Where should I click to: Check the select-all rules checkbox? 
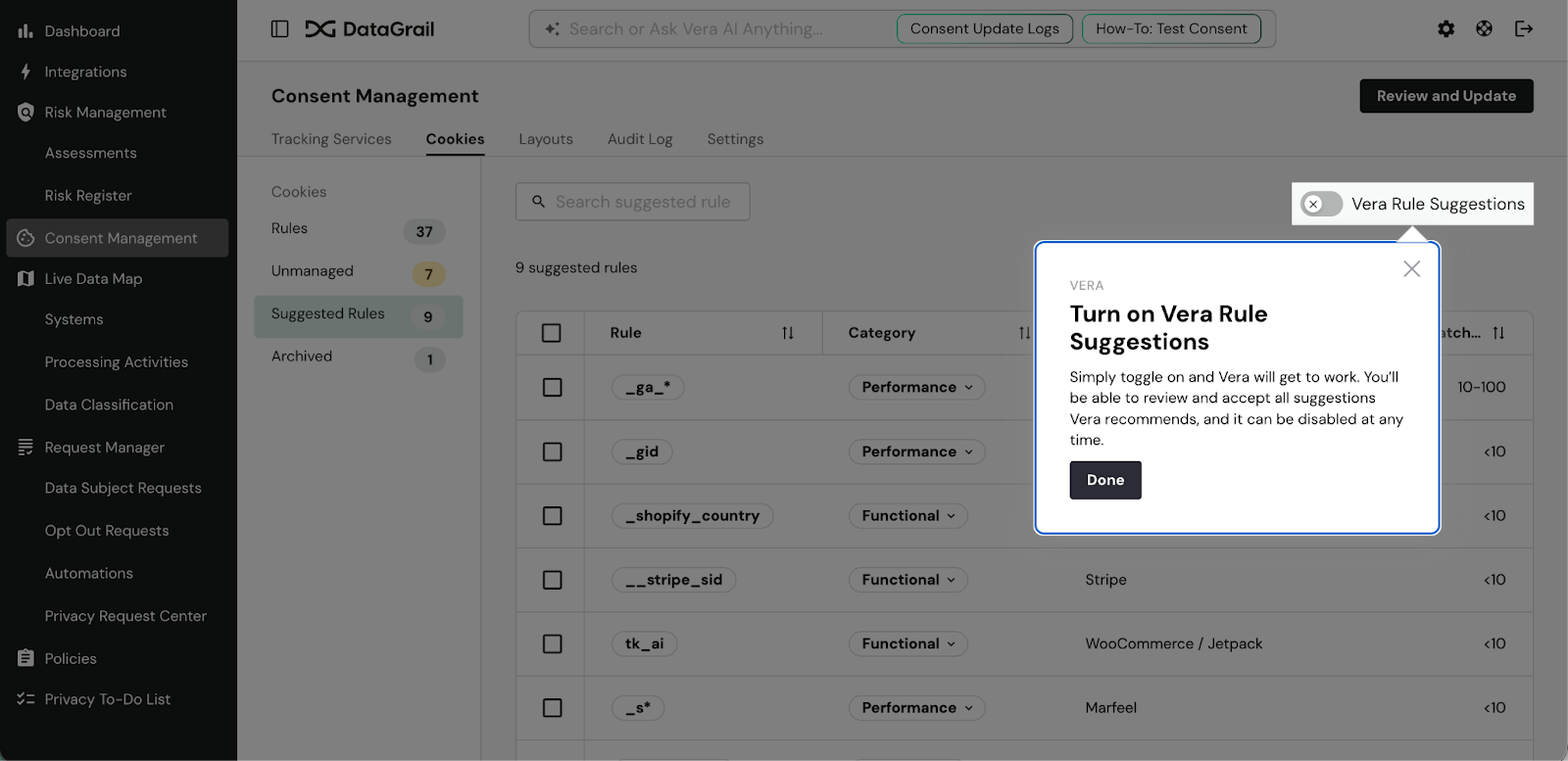click(x=552, y=333)
